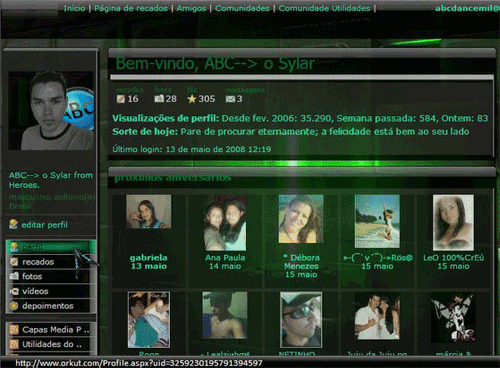Open the Capas Media P feed
500x368 pixels.
pos(56,330)
